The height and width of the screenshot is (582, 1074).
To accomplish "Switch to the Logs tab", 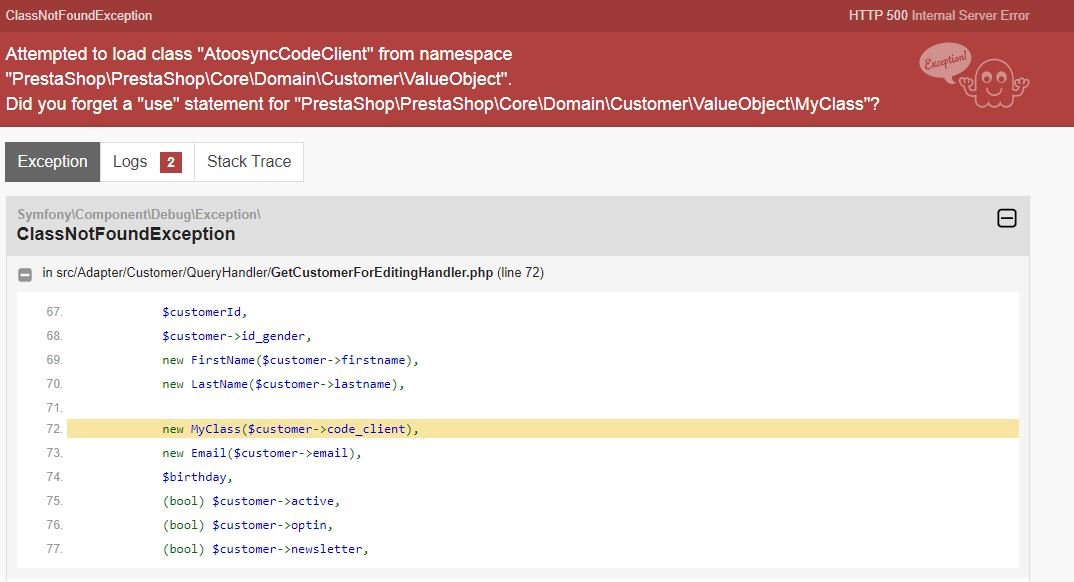I will [x=130, y=162].
